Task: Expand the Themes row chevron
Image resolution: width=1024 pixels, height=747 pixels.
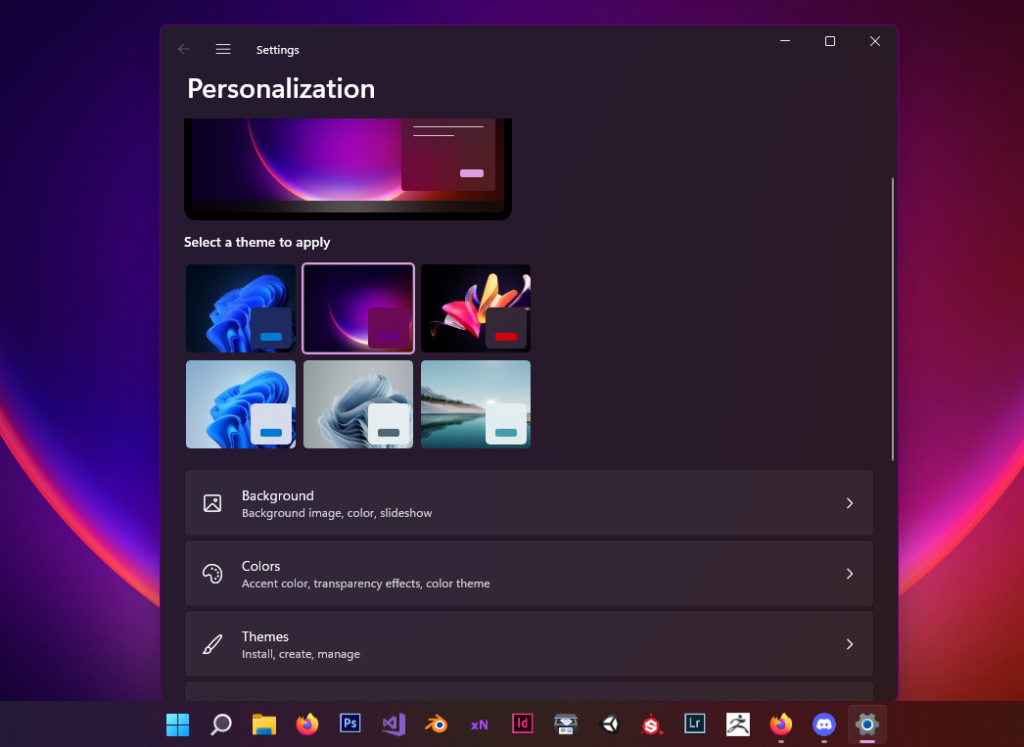Action: point(849,644)
